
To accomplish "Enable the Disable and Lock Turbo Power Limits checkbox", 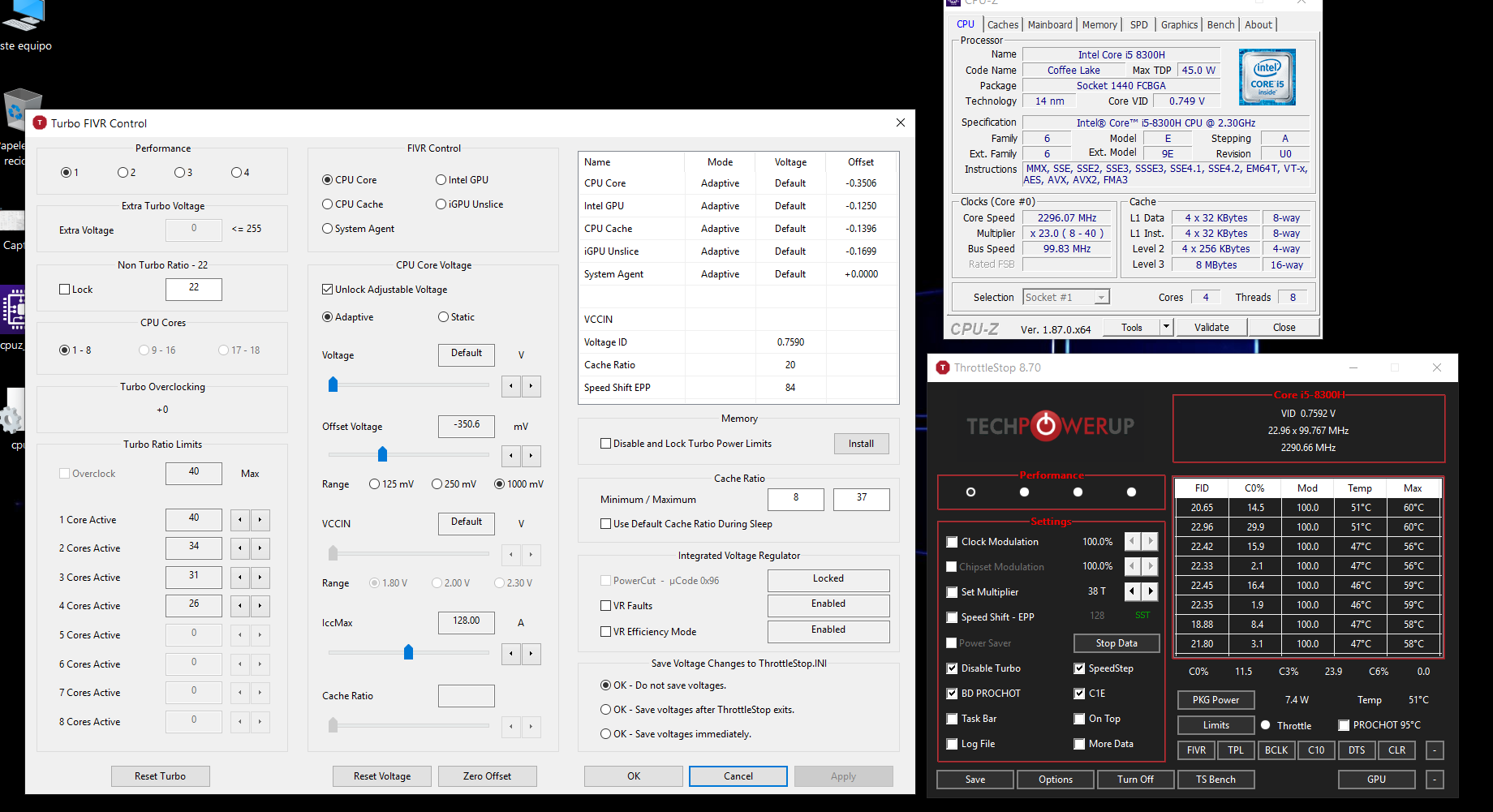I will click(x=605, y=444).
